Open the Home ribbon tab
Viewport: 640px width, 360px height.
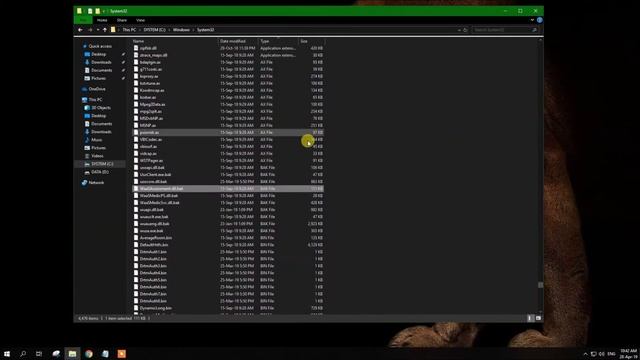point(102,20)
